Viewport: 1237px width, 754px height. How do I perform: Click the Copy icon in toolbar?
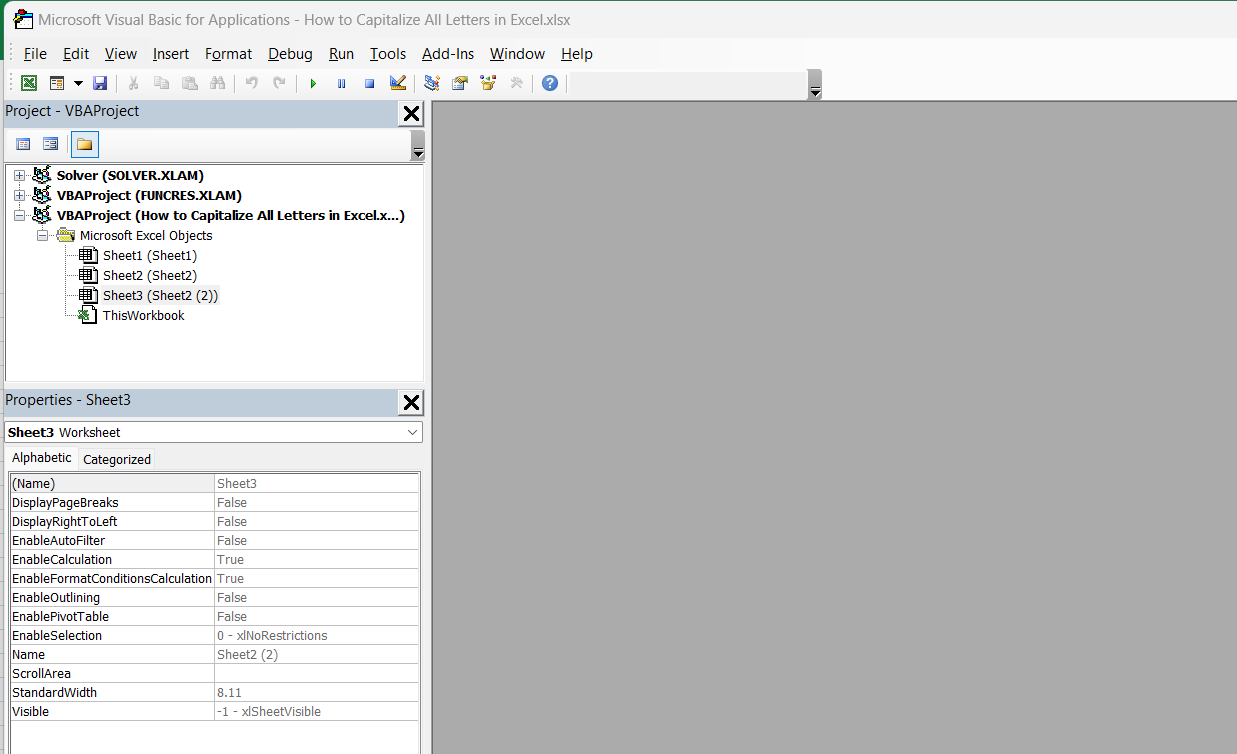pyautogui.click(x=161, y=83)
